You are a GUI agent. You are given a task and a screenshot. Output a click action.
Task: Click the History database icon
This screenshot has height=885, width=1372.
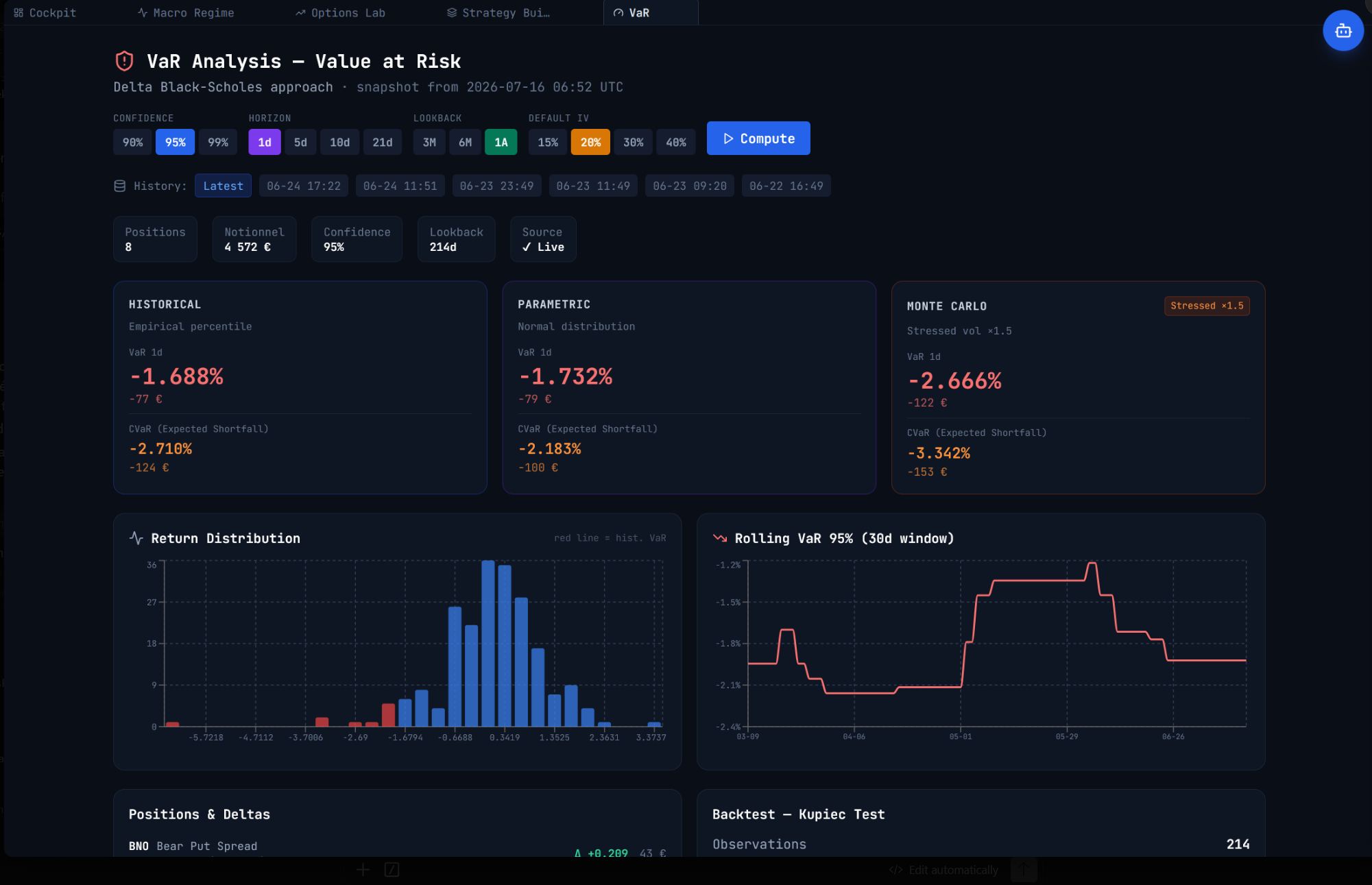coord(119,186)
